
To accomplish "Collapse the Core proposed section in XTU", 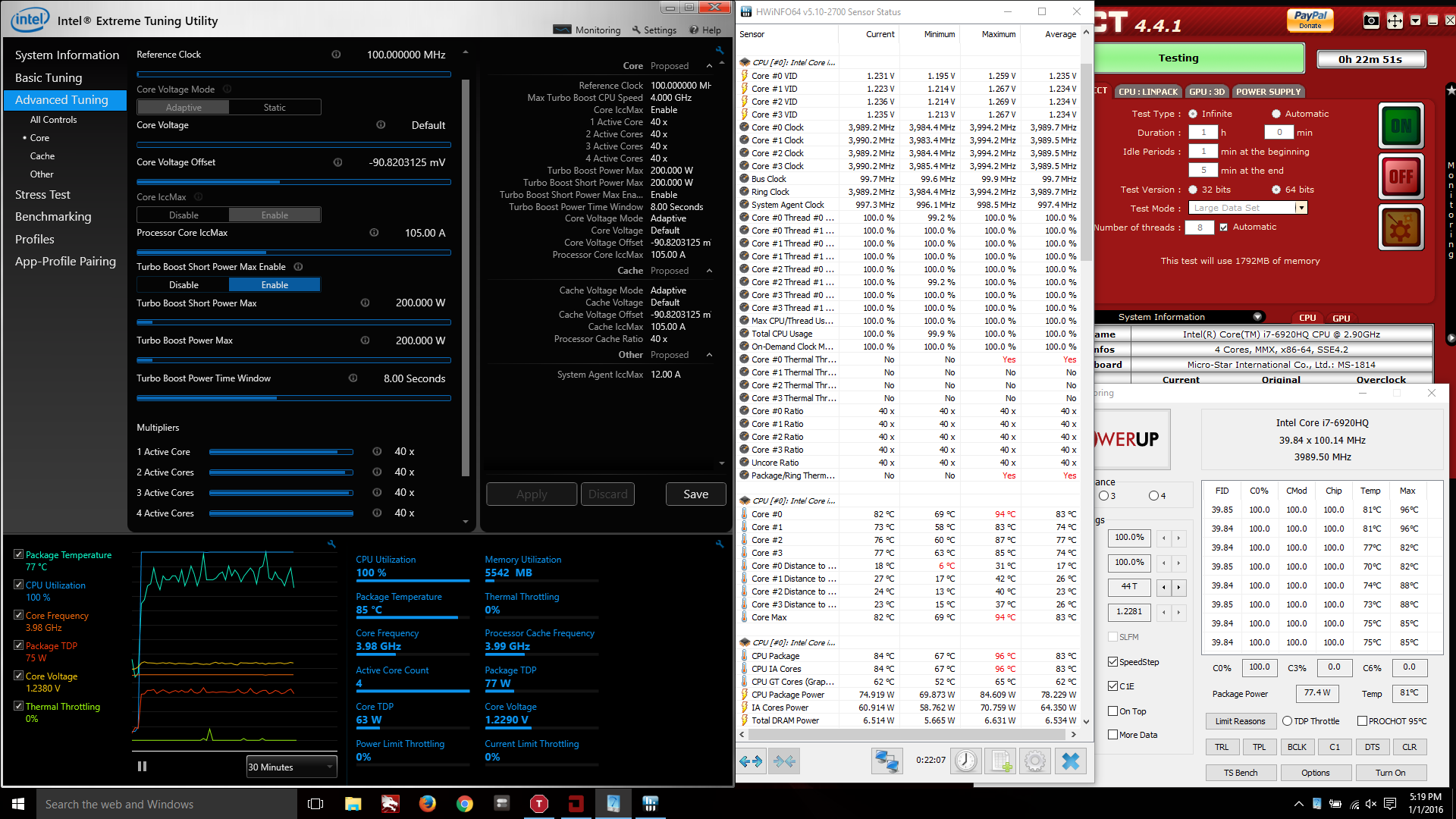I will coord(709,66).
